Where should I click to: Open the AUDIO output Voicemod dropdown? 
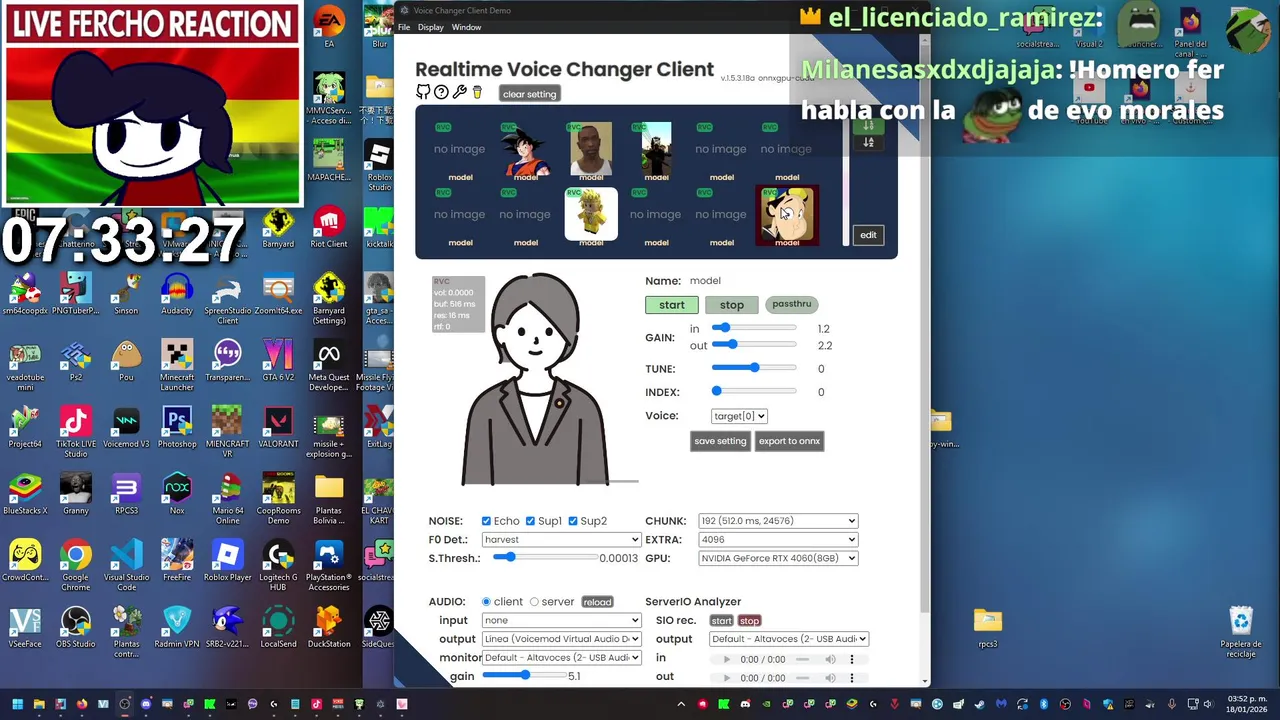click(x=561, y=639)
